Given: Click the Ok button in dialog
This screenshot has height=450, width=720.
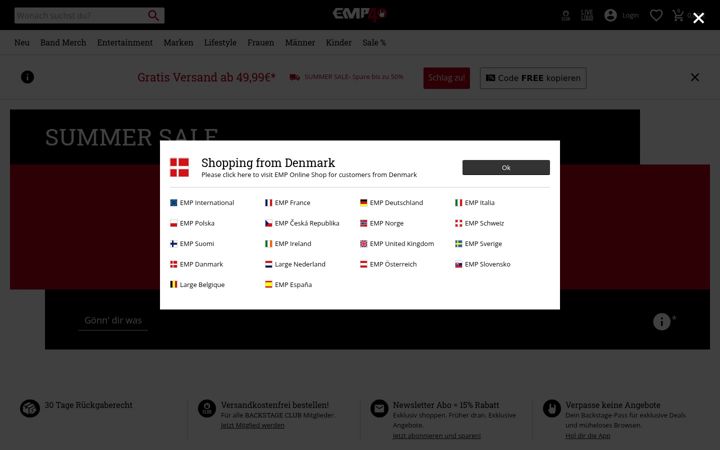Looking at the screenshot, I should (506, 168).
